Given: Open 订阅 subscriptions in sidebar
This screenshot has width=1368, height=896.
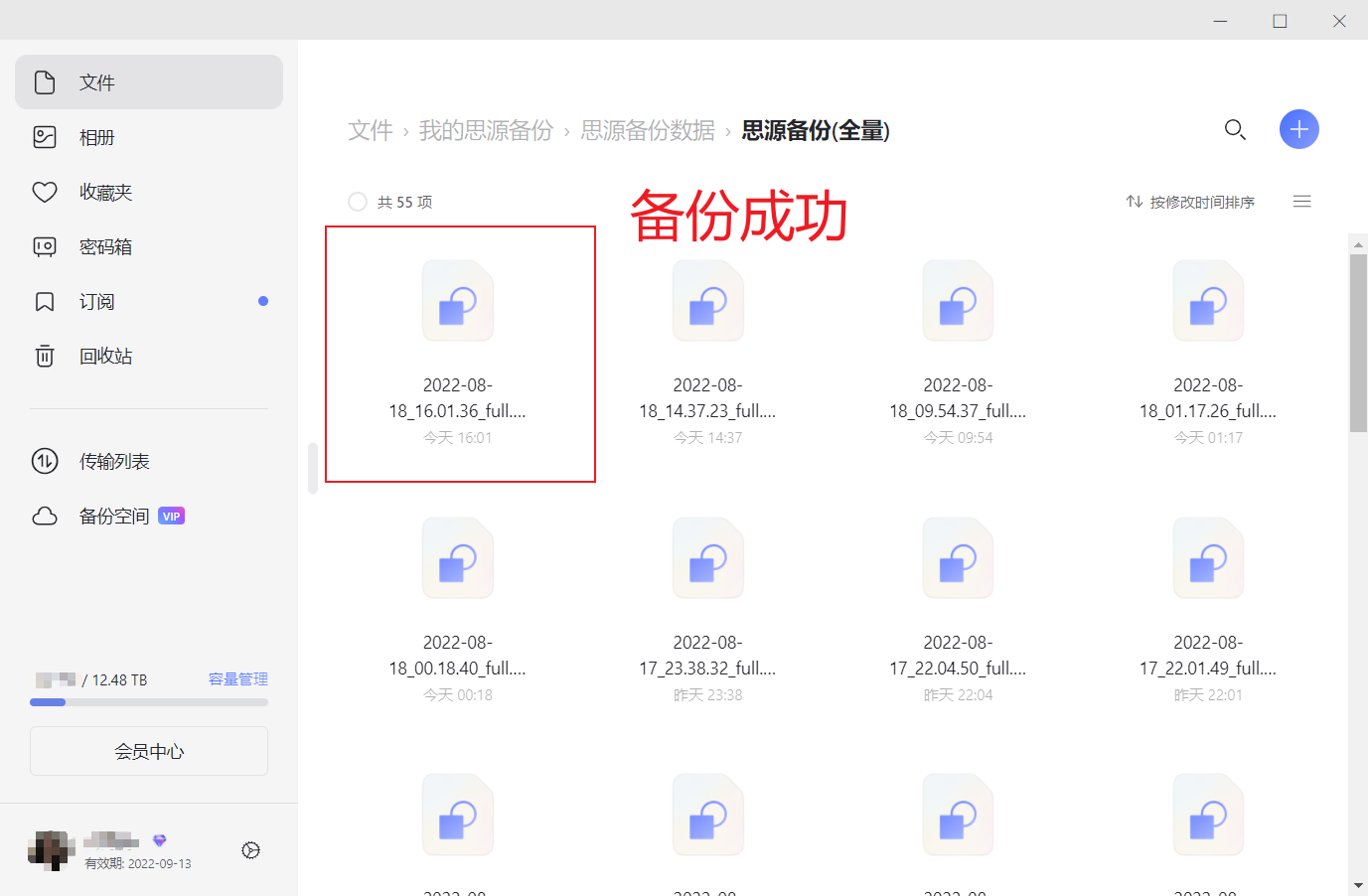Looking at the screenshot, I should coord(97,301).
